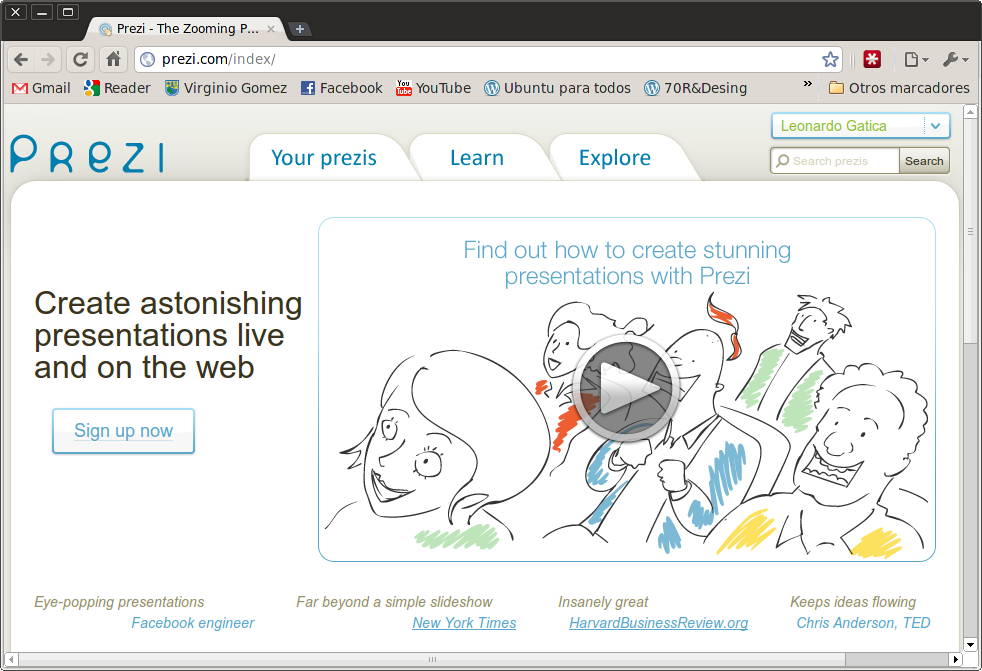The width and height of the screenshot is (982, 671).
Task: Click the video headline Find out how text
Action: [x=627, y=263]
